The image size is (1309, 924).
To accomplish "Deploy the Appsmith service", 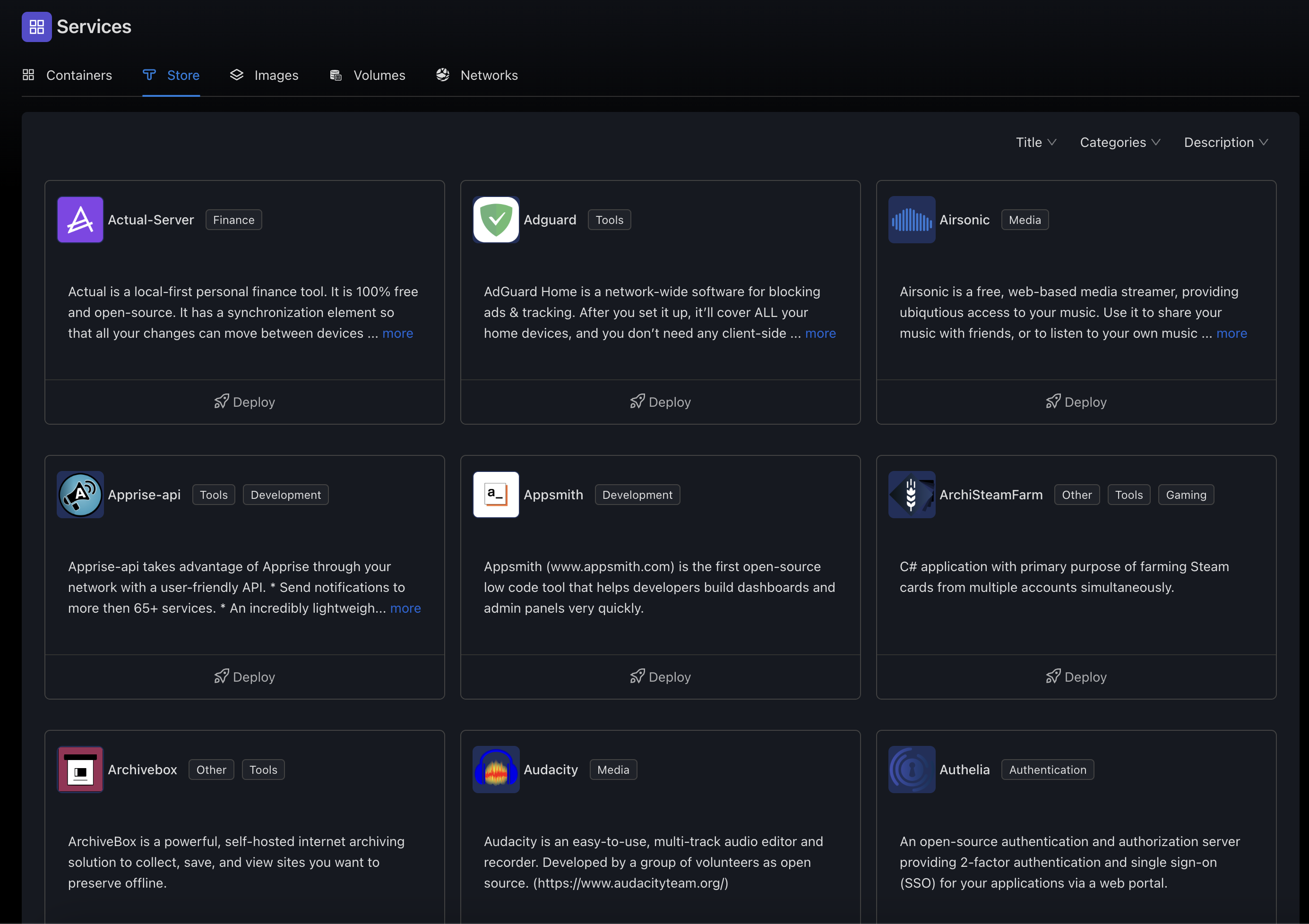I will 660,676.
